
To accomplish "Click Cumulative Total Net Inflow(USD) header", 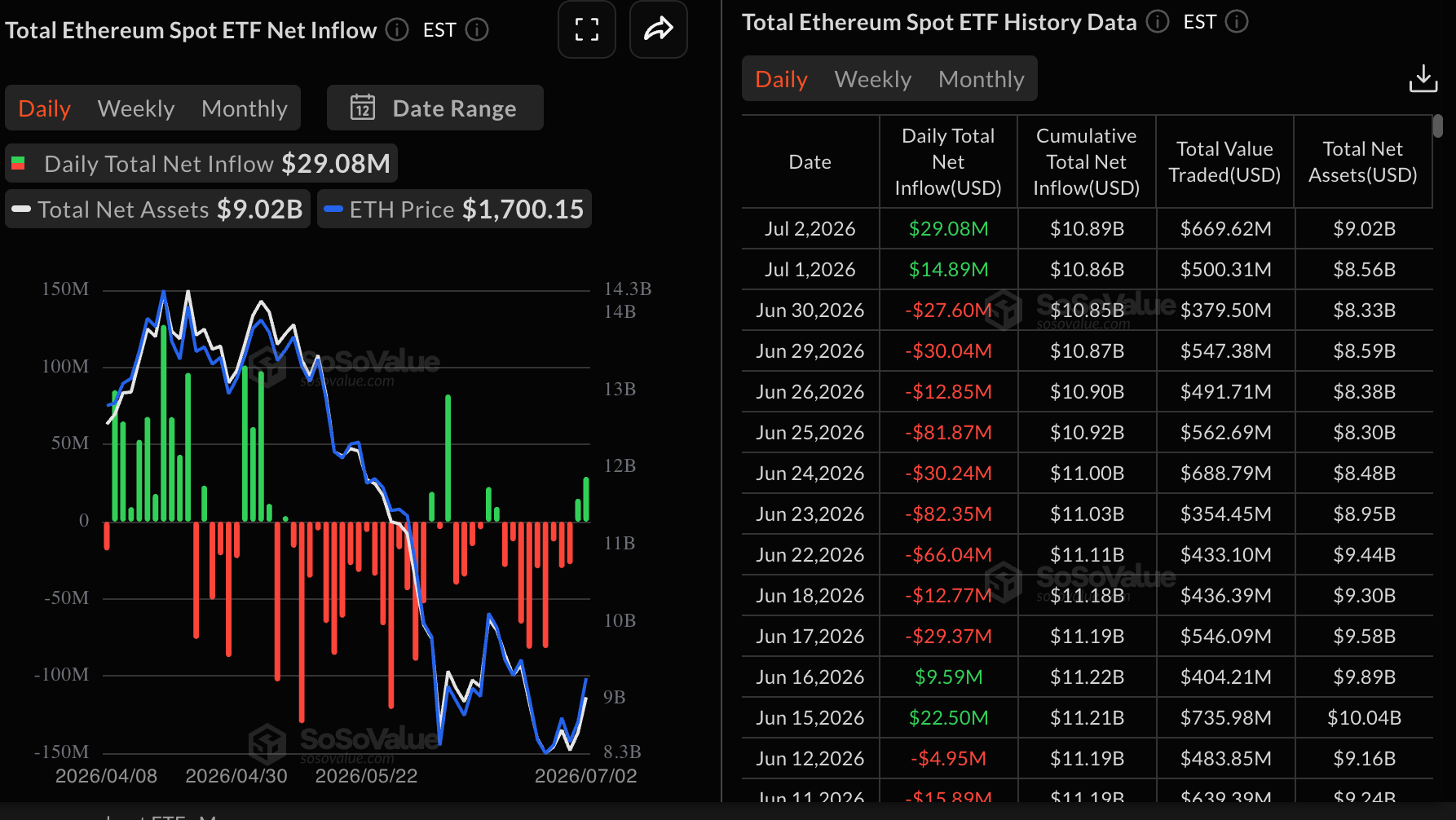I will pos(1087,162).
